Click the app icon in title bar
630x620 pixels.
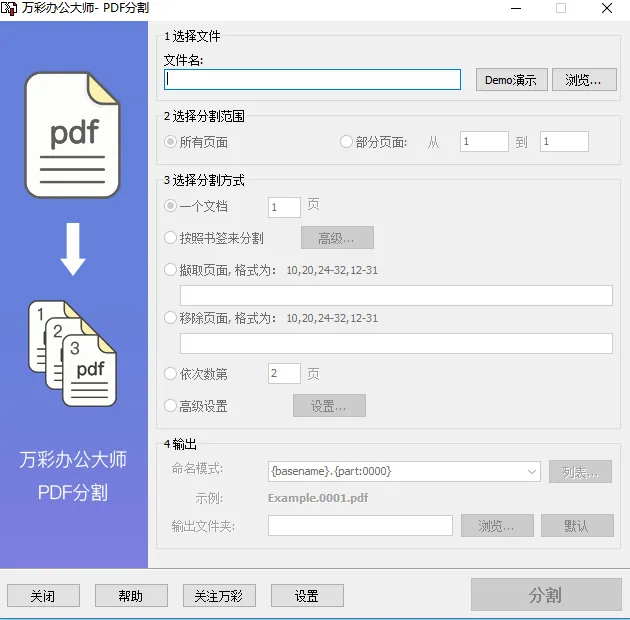[9, 8]
